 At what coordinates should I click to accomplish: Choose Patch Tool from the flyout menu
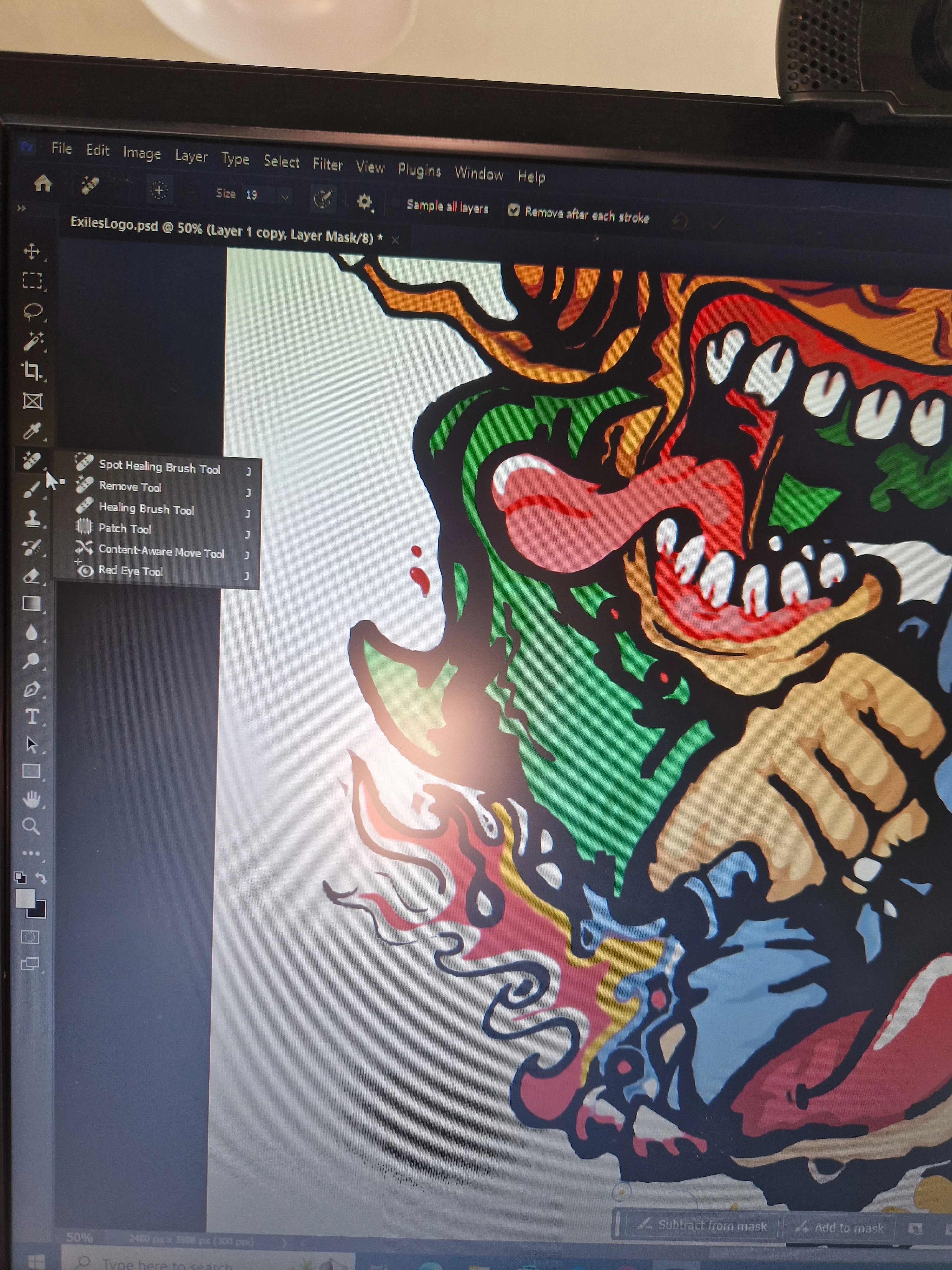tap(124, 528)
